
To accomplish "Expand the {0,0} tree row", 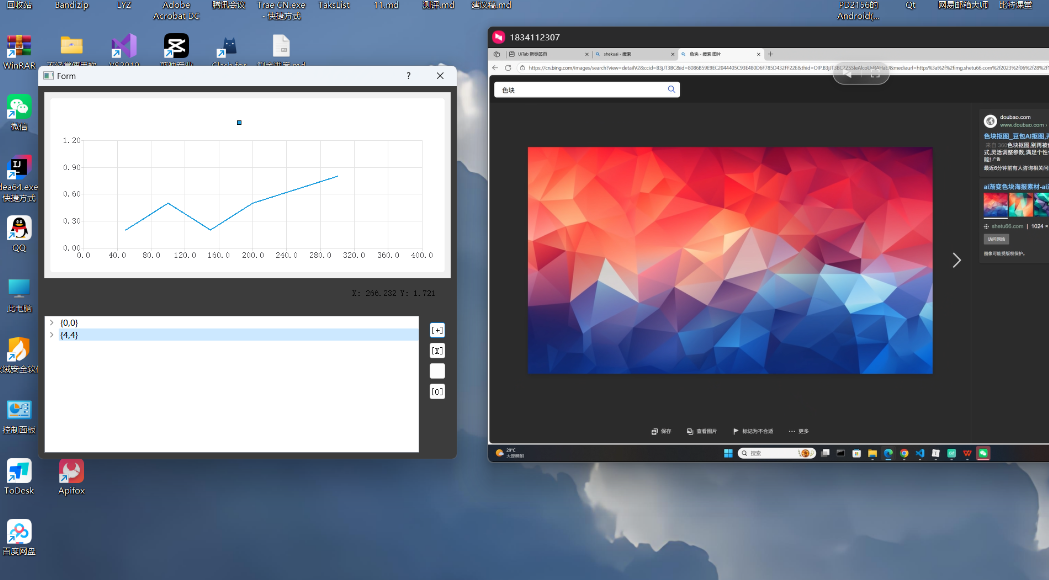I will tap(52, 322).
